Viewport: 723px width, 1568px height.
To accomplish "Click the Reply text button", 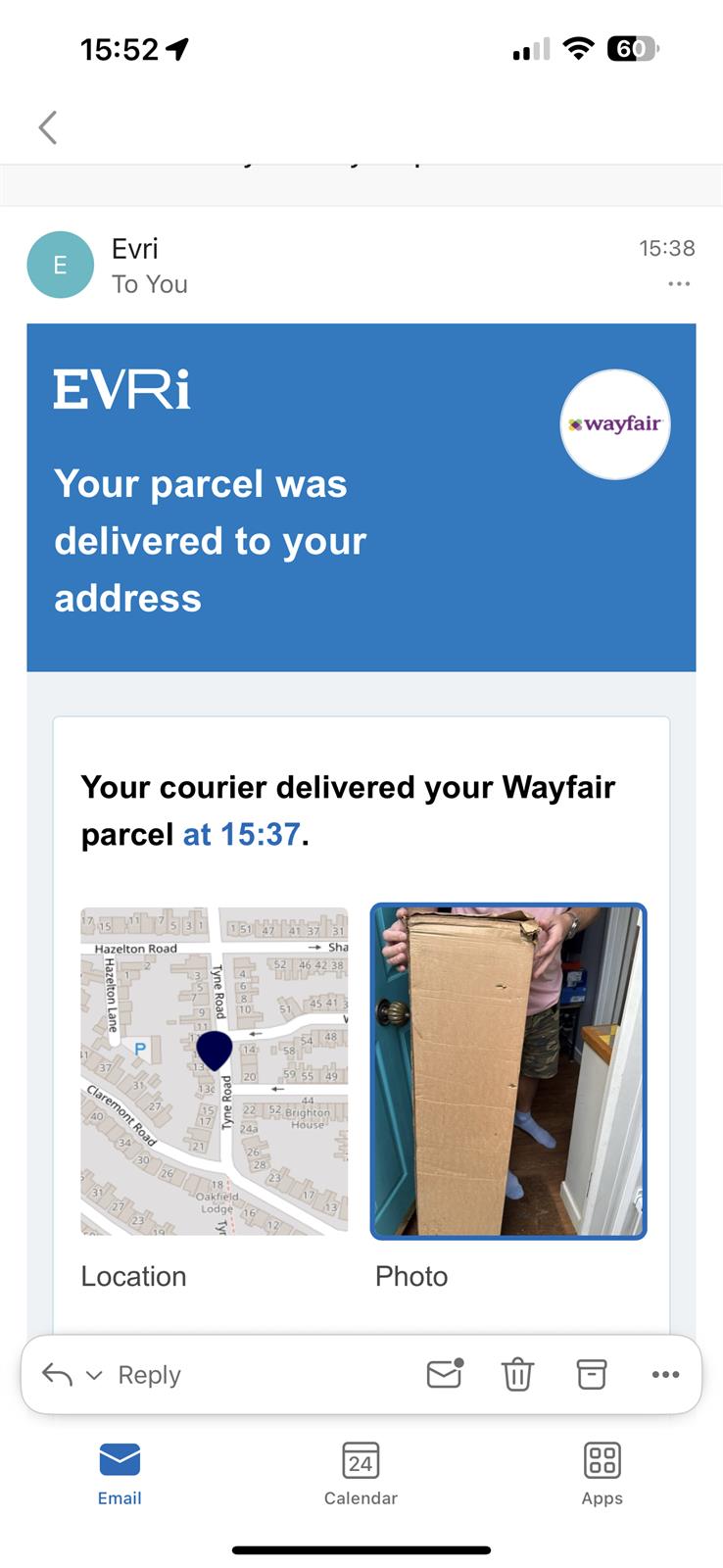I will (x=149, y=1375).
